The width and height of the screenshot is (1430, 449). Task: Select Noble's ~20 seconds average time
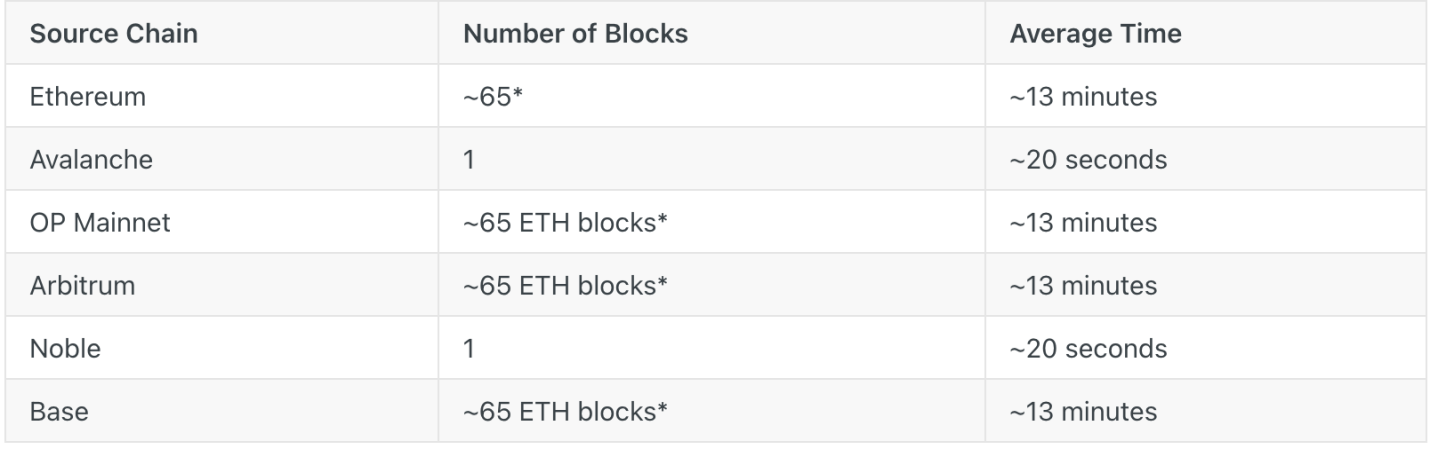tap(1088, 349)
